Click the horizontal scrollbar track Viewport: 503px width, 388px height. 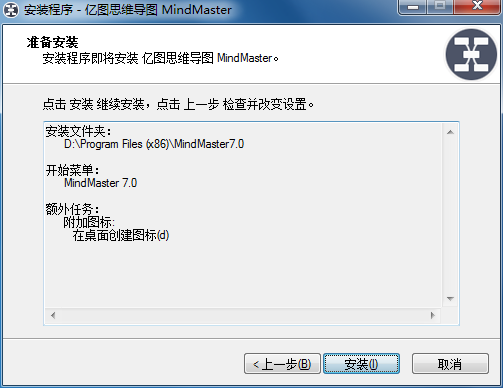(x=243, y=315)
